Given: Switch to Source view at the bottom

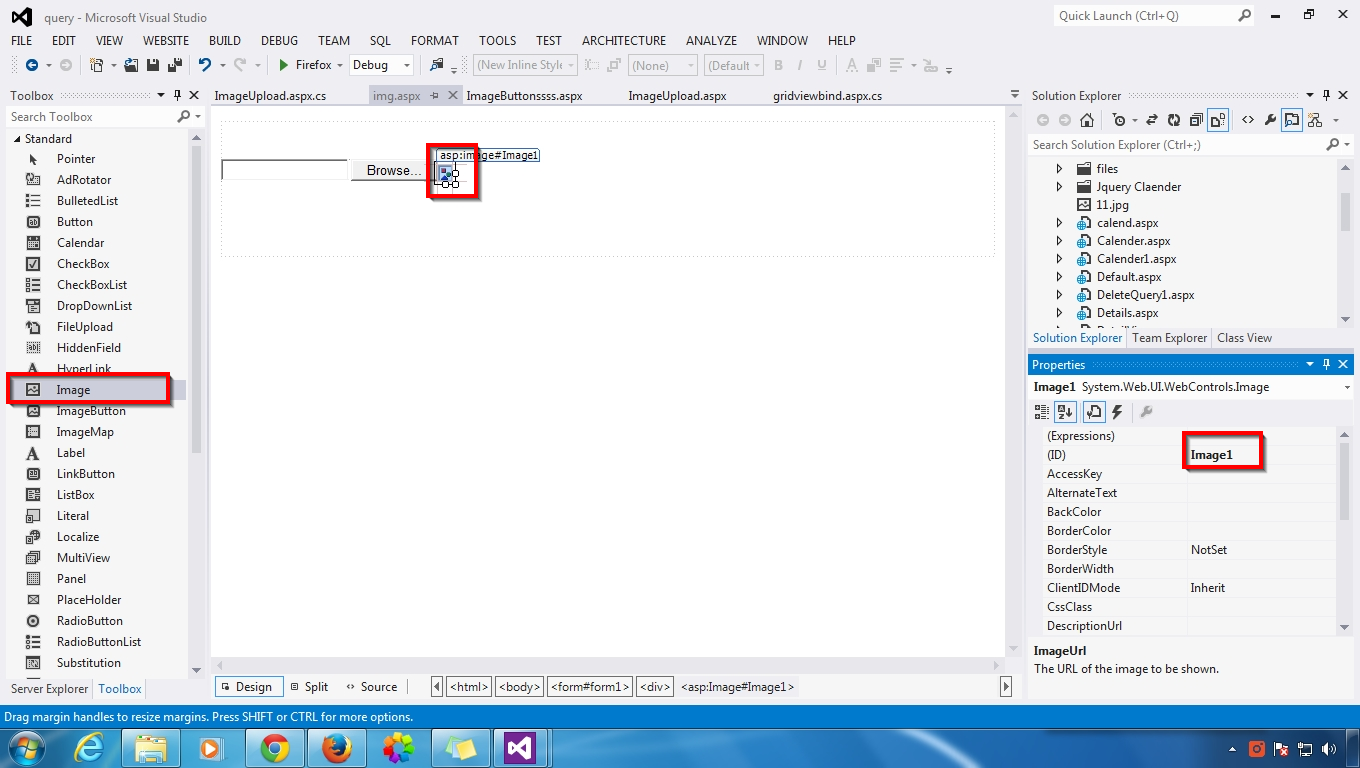Looking at the screenshot, I should [371, 687].
